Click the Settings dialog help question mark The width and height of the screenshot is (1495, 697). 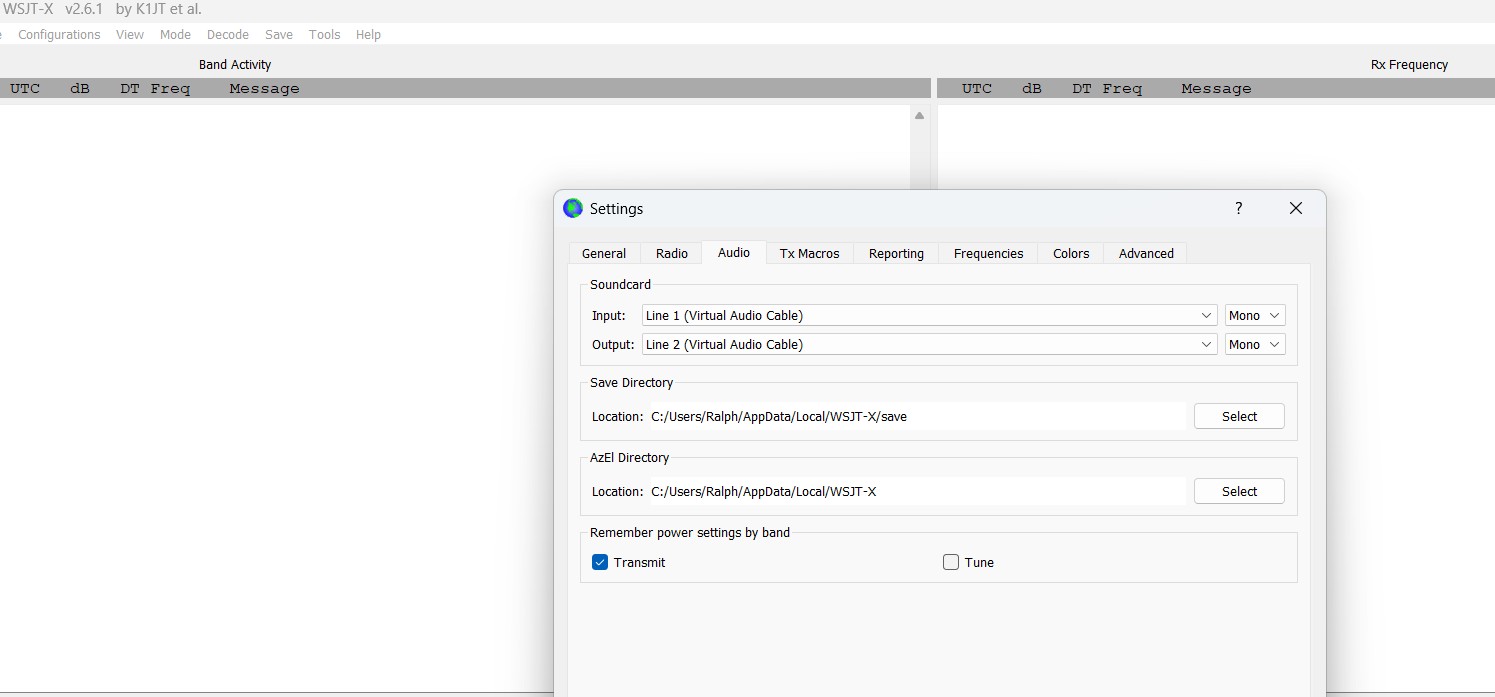point(1238,208)
